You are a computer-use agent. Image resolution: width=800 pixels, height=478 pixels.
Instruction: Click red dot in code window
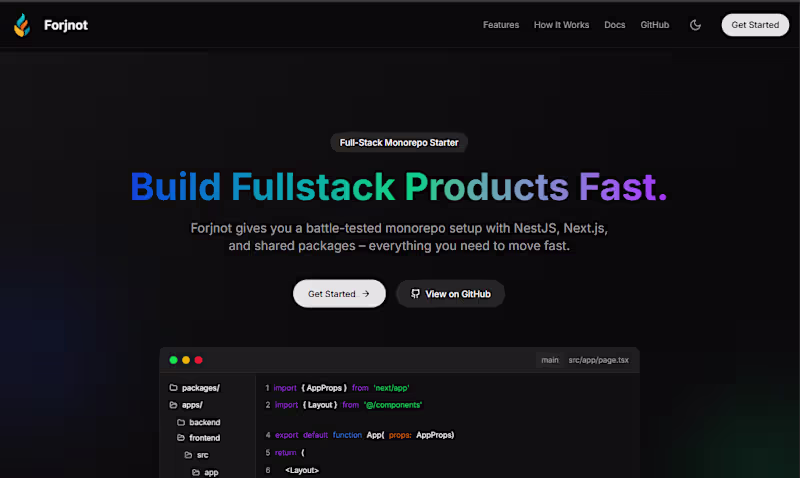(x=198, y=360)
